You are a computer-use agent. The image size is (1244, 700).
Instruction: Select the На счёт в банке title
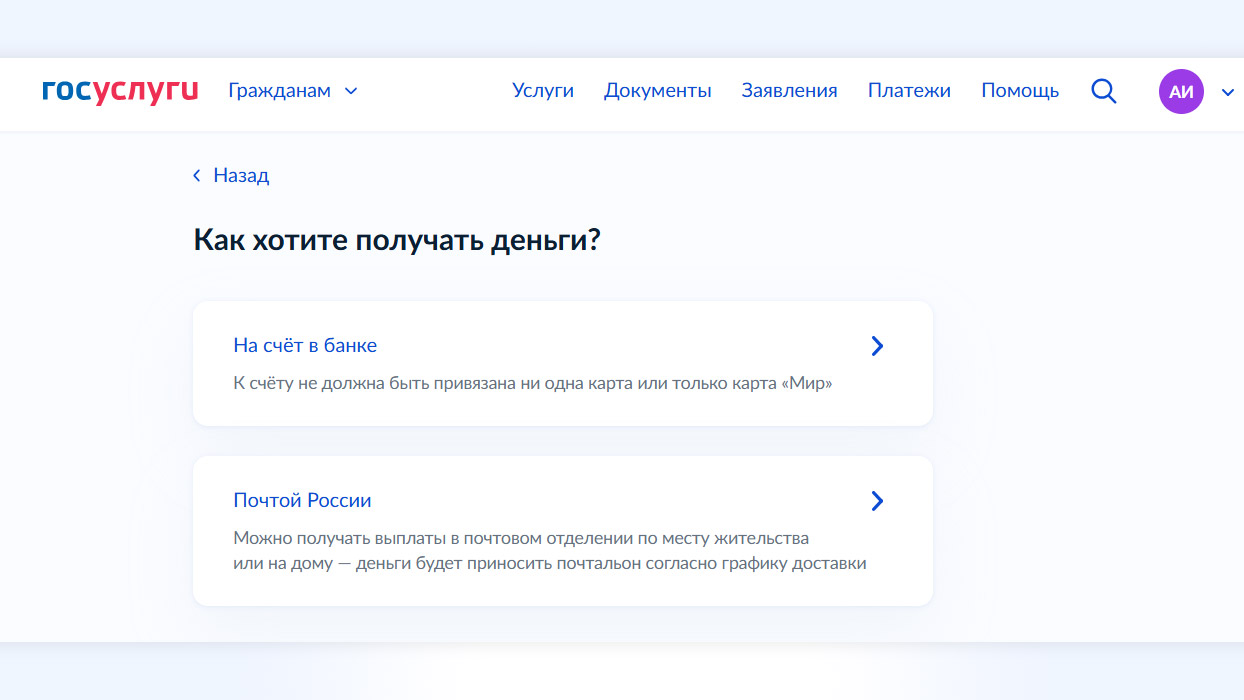(305, 345)
